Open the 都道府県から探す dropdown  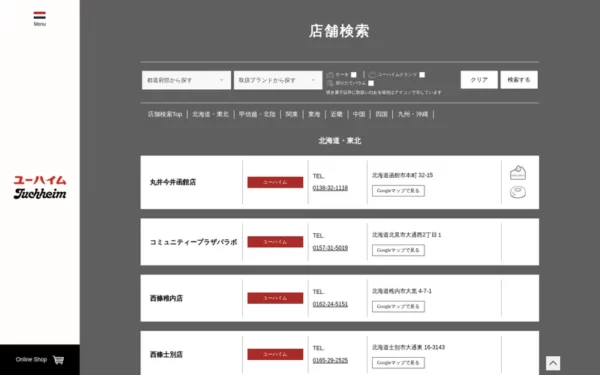tap(186, 80)
